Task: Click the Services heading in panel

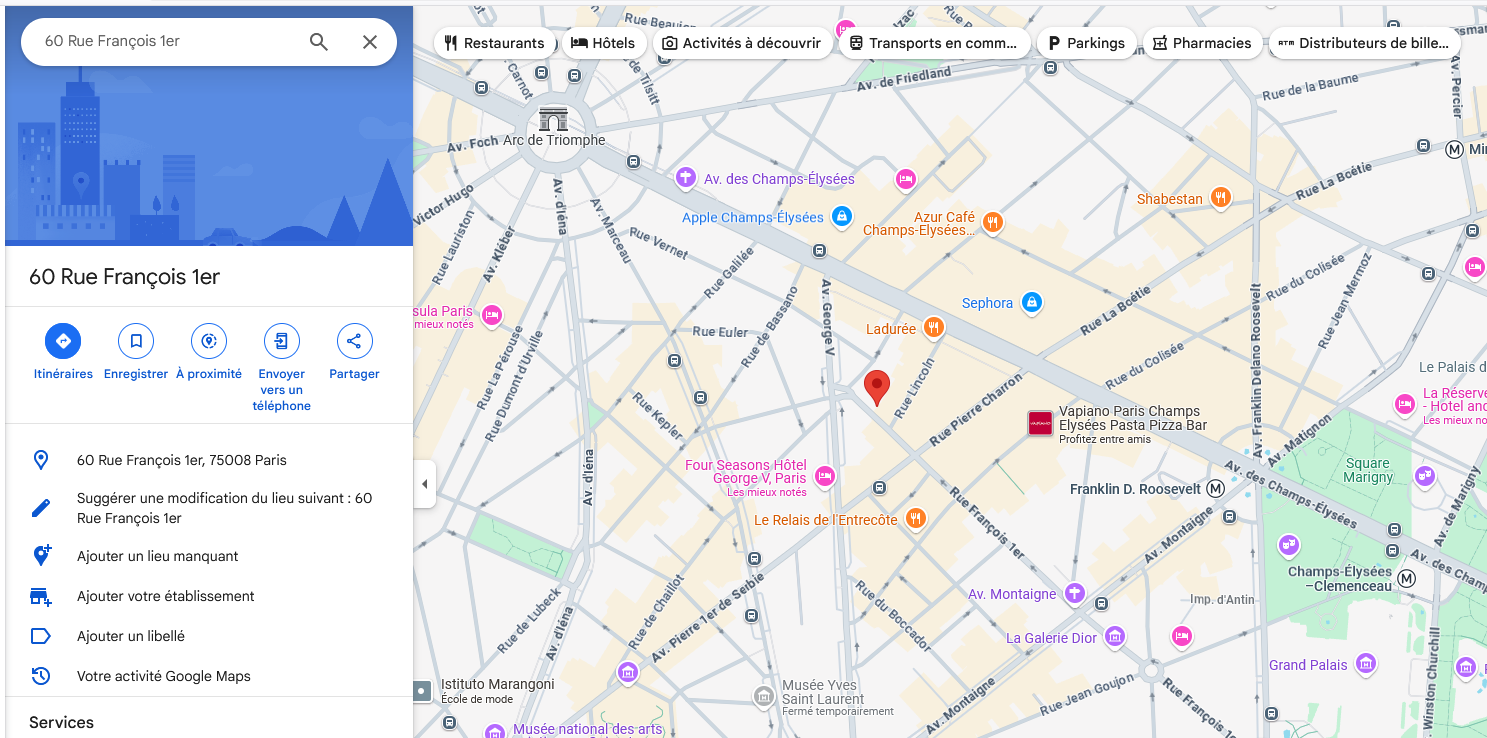Action: (61, 722)
